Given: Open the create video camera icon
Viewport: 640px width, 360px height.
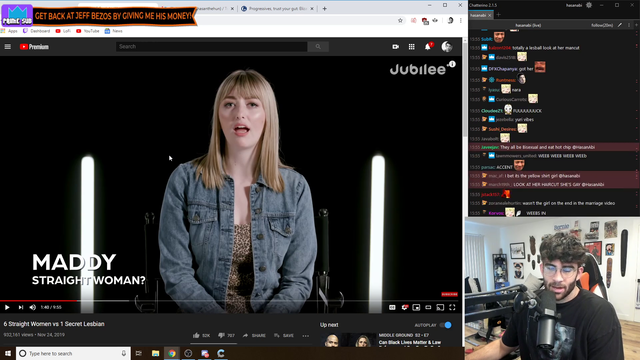Looking at the screenshot, I should 396,47.
